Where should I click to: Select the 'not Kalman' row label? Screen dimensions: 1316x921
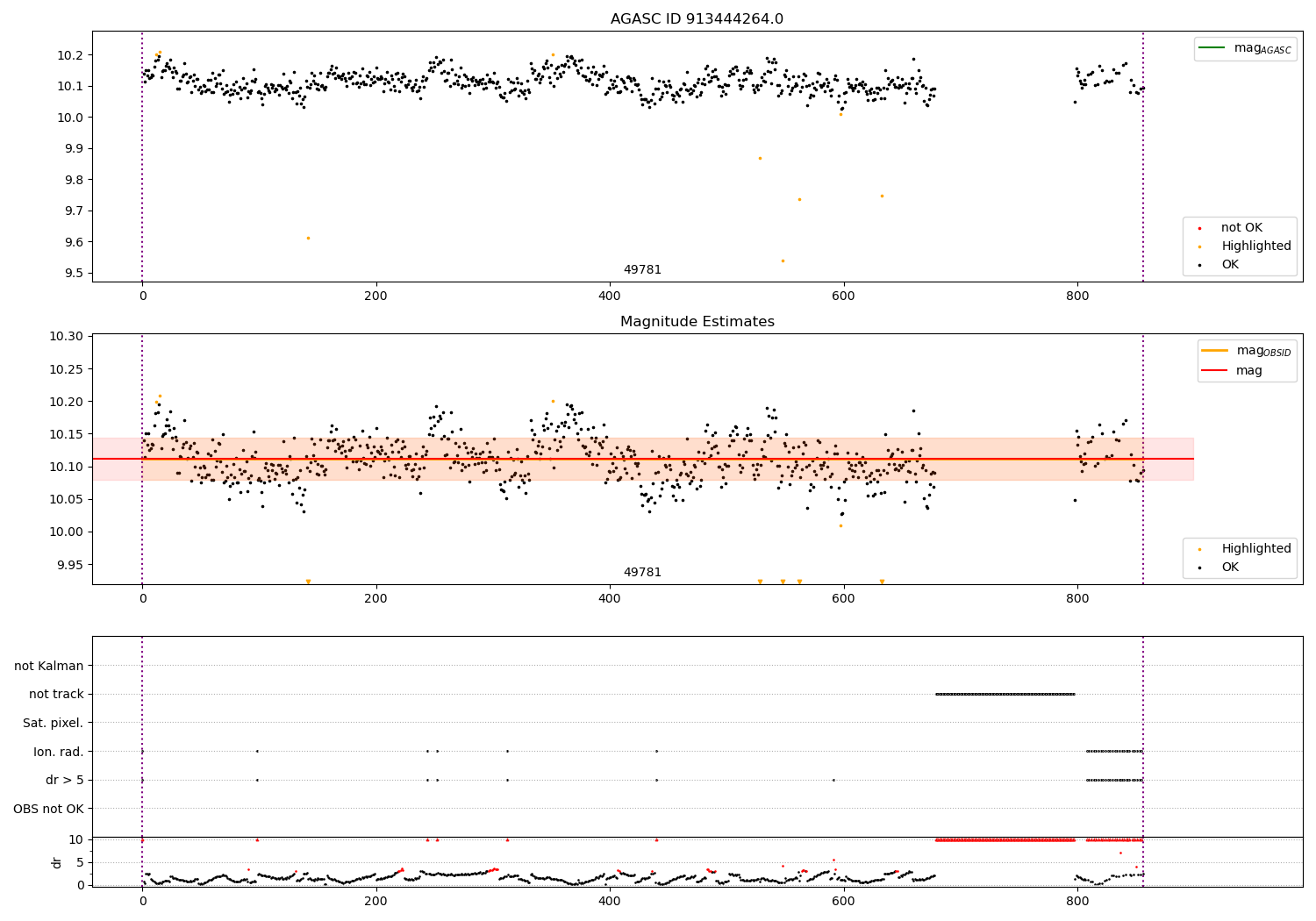pos(49,667)
